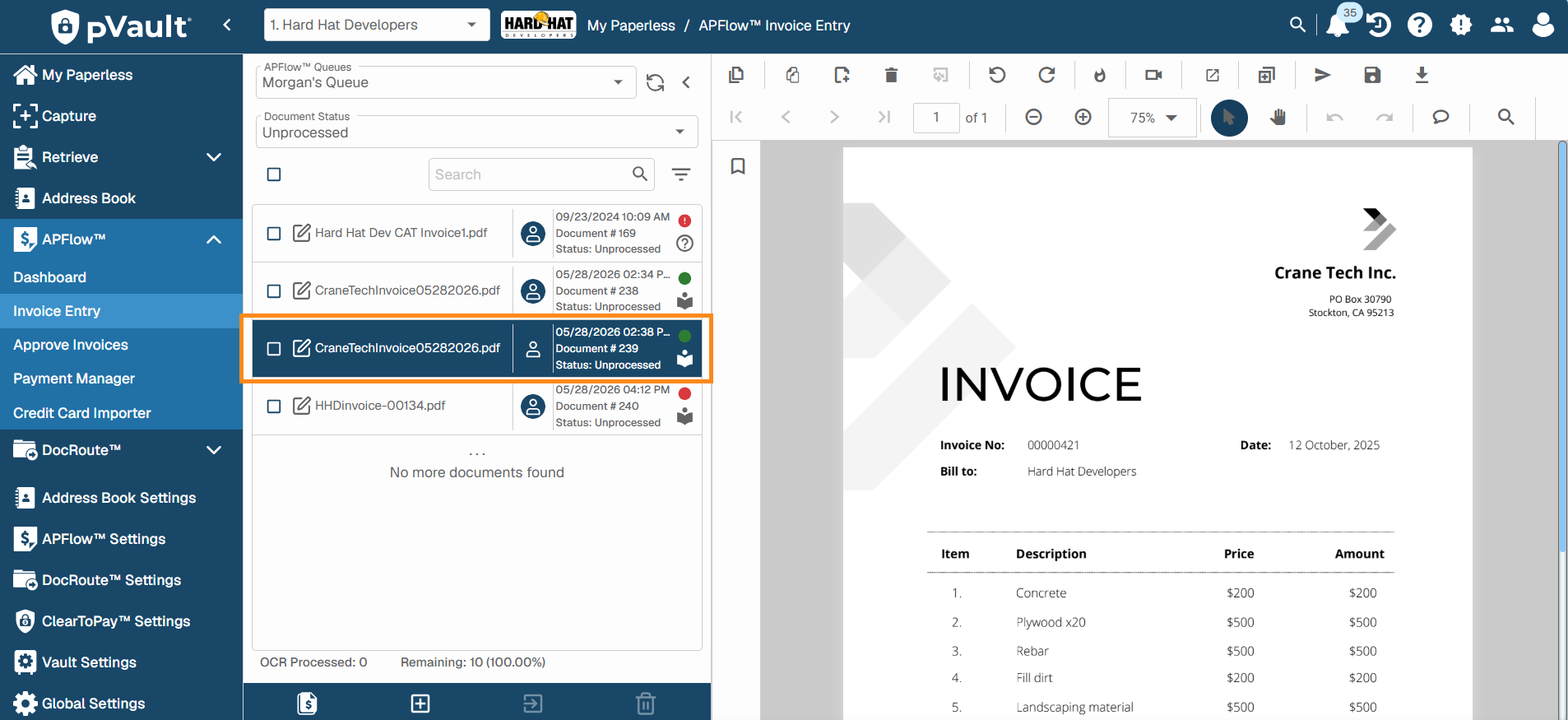Open the history clock icon
The height and width of the screenshot is (720, 1568).
[1379, 26]
